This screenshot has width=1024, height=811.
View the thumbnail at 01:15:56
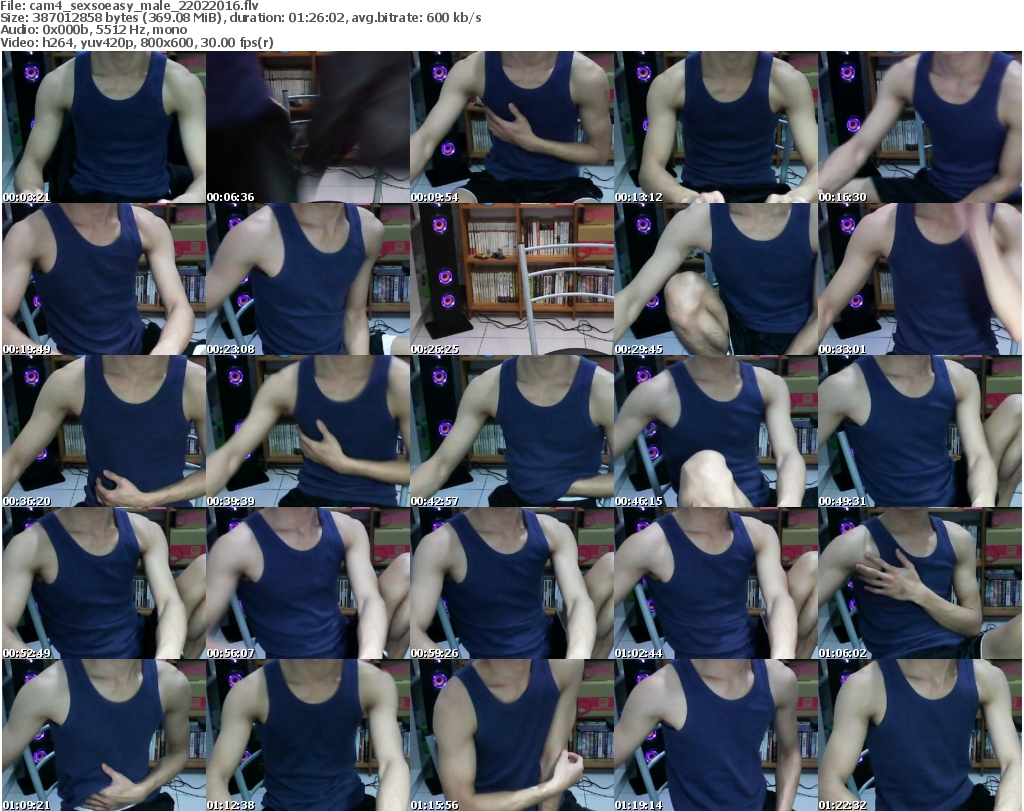click(512, 735)
